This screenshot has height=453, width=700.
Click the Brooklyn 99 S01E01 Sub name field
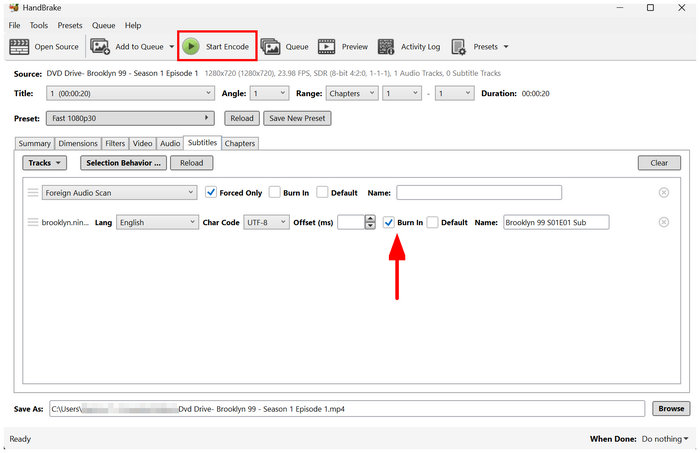coord(556,222)
